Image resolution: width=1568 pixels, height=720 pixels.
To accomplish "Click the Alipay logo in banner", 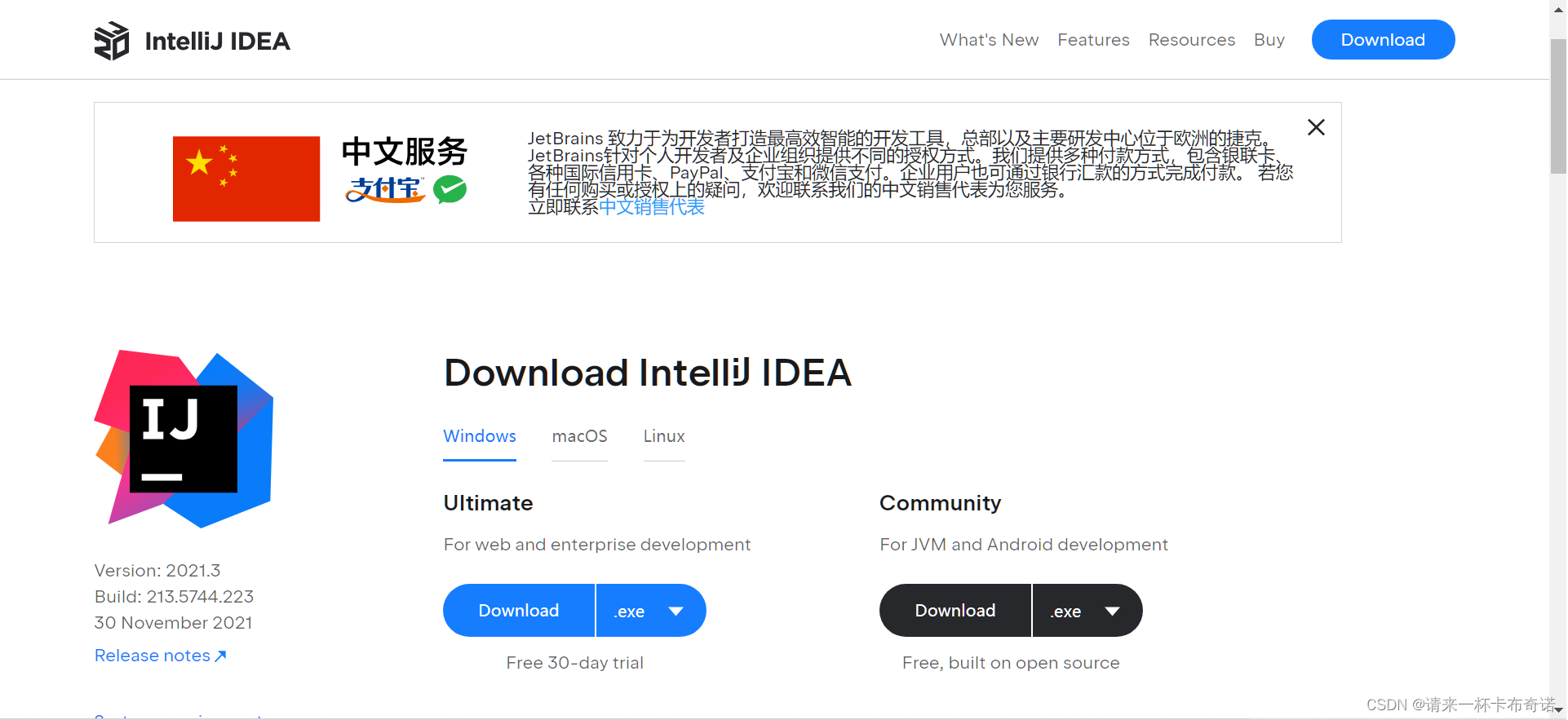I will 385,190.
